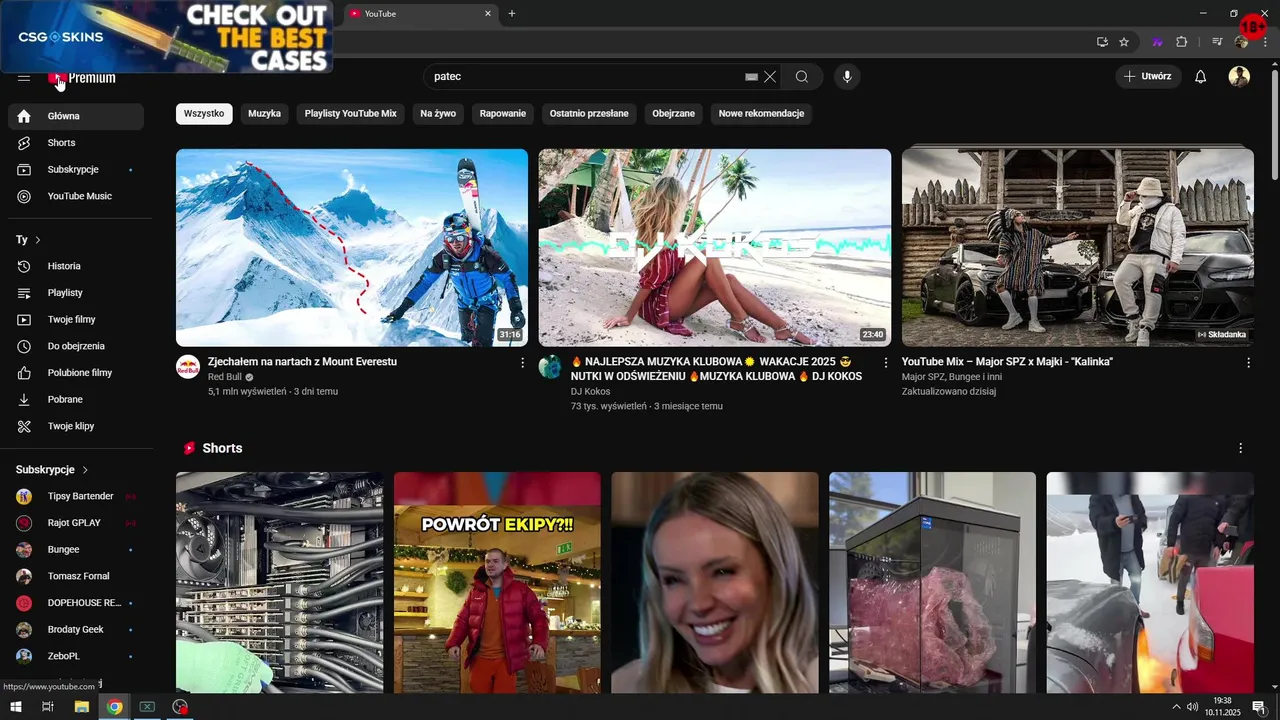Open Twoje filmy in the sidebar
This screenshot has width=1280, height=720.
76,319
